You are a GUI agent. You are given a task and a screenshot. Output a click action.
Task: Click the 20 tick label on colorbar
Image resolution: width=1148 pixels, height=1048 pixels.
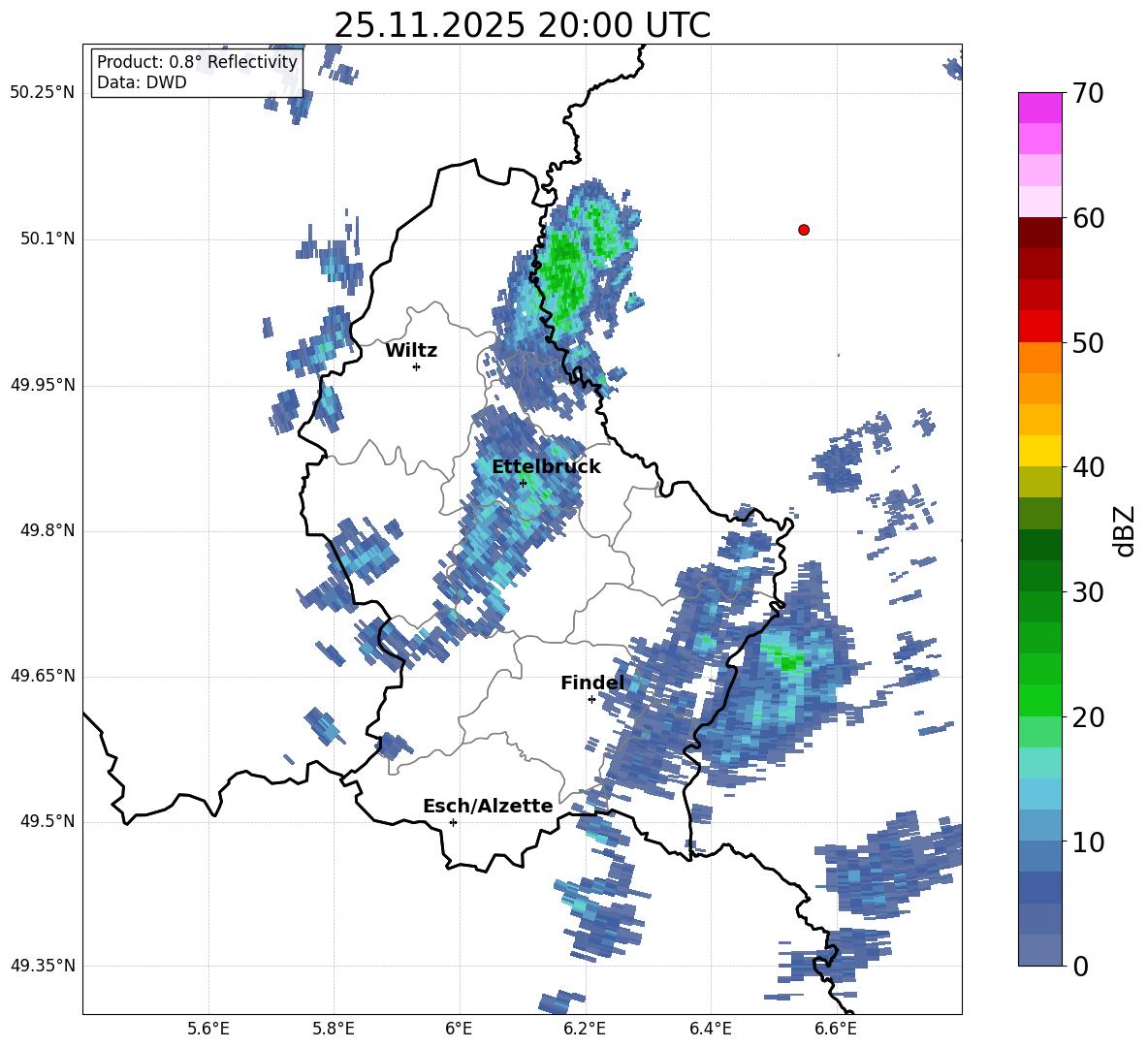point(1089,717)
